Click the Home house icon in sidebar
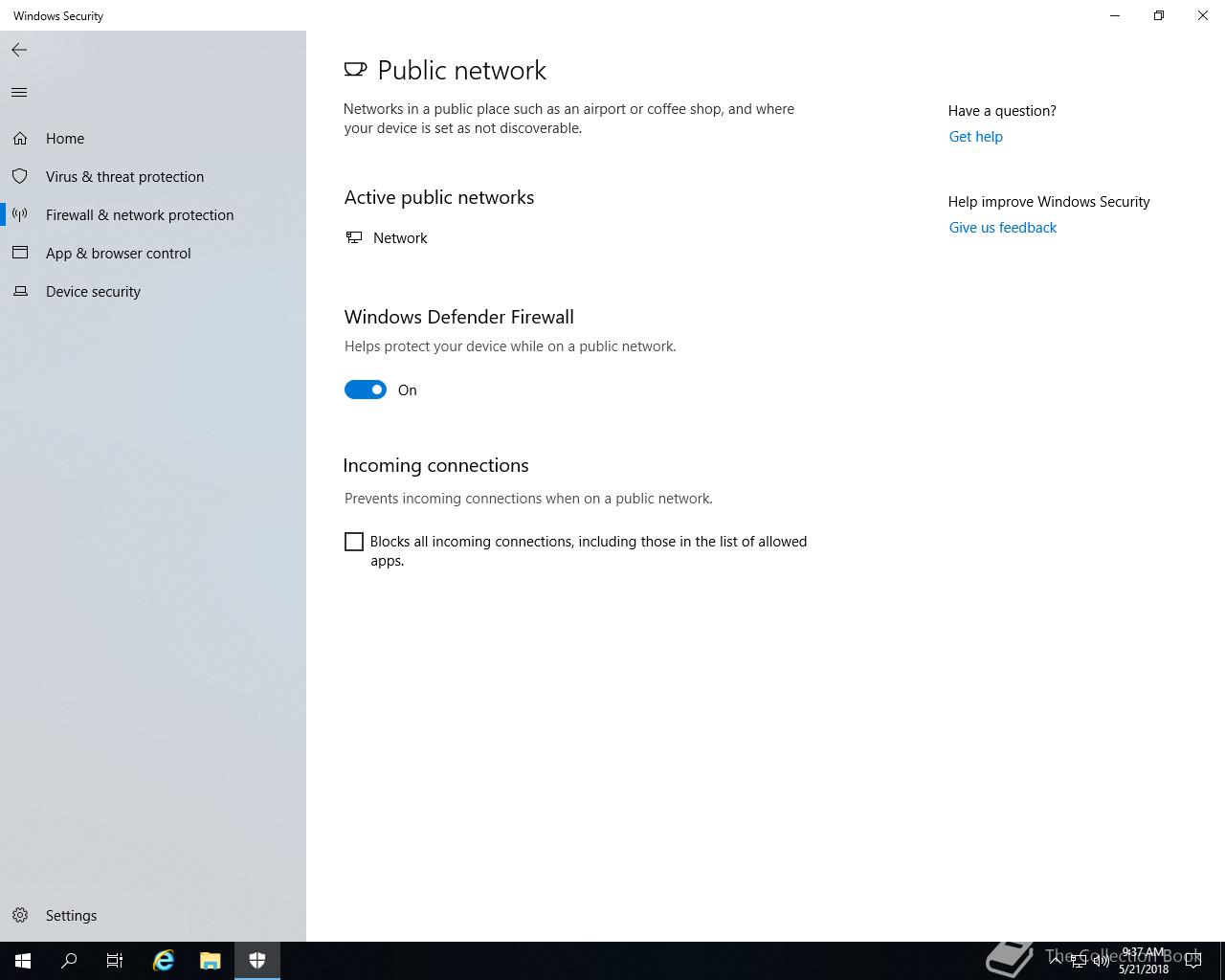The height and width of the screenshot is (980, 1225). (20, 139)
